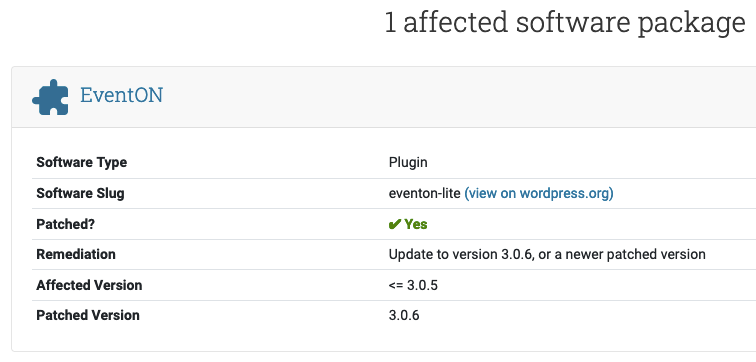This screenshot has height=362, width=756.
Task: Click the 'or a newer patched version' phrase
Action: coord(622,254)
